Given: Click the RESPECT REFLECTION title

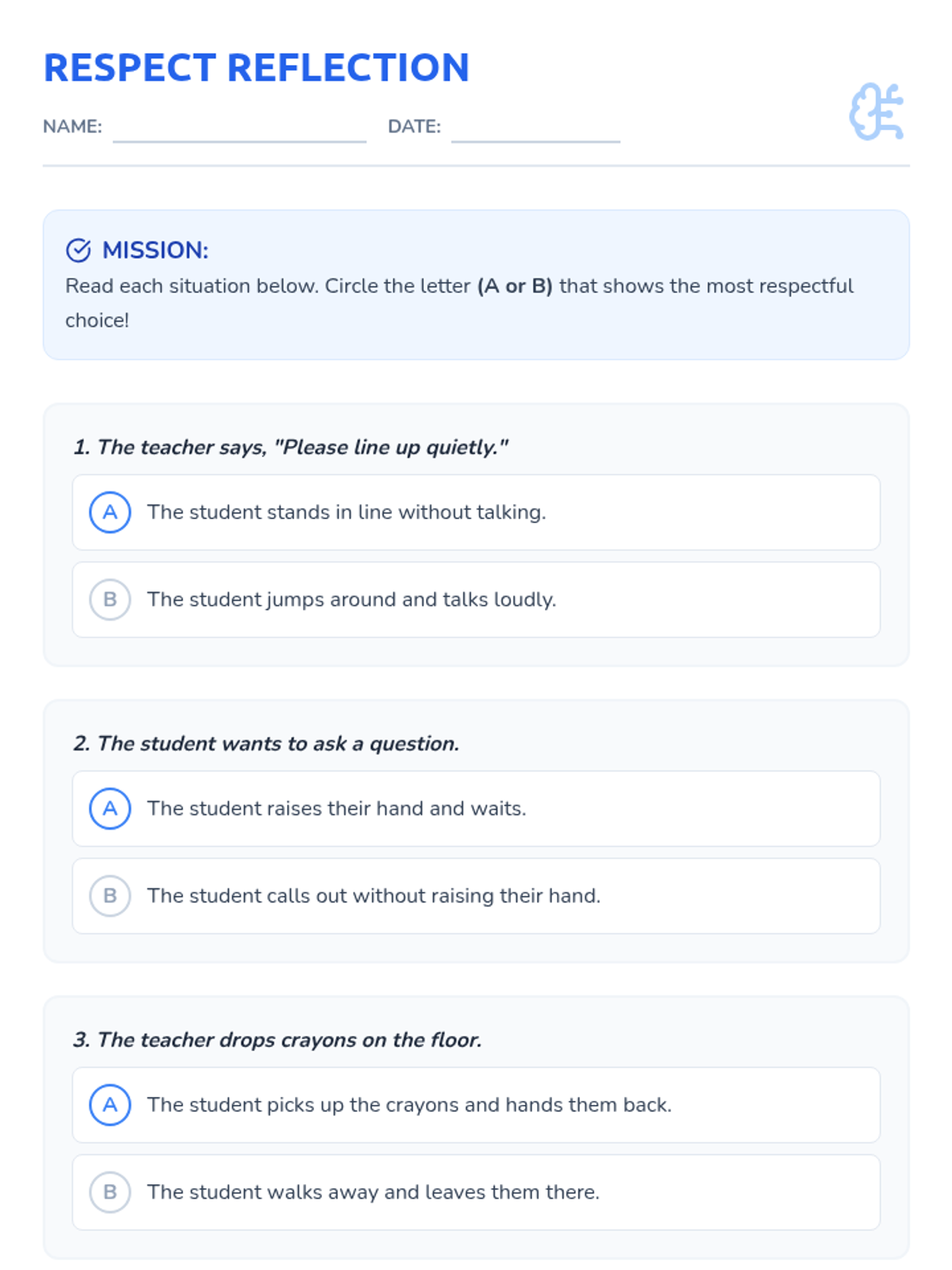Looking at the screenshot, I should tap(256, 67).
